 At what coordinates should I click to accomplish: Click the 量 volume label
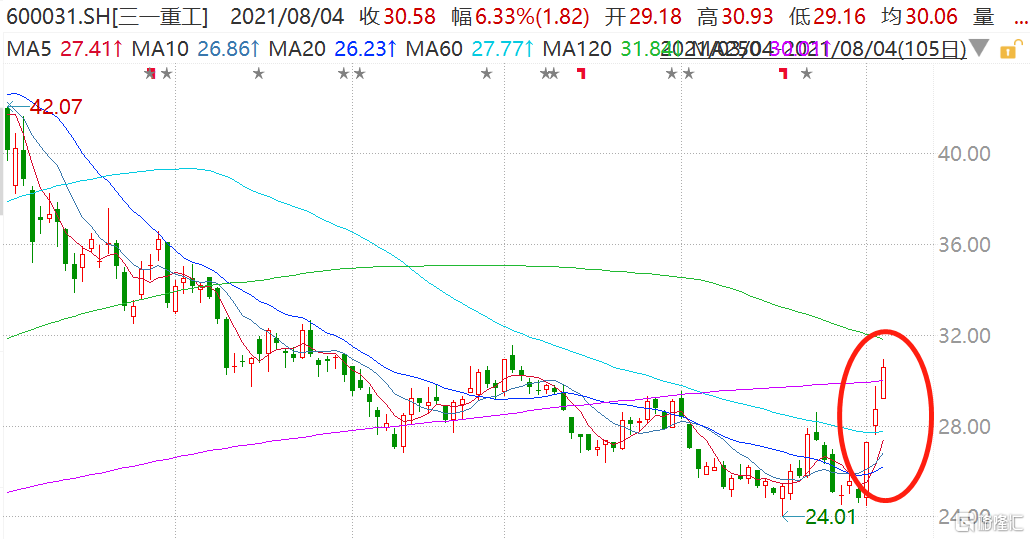coord(983,16)
